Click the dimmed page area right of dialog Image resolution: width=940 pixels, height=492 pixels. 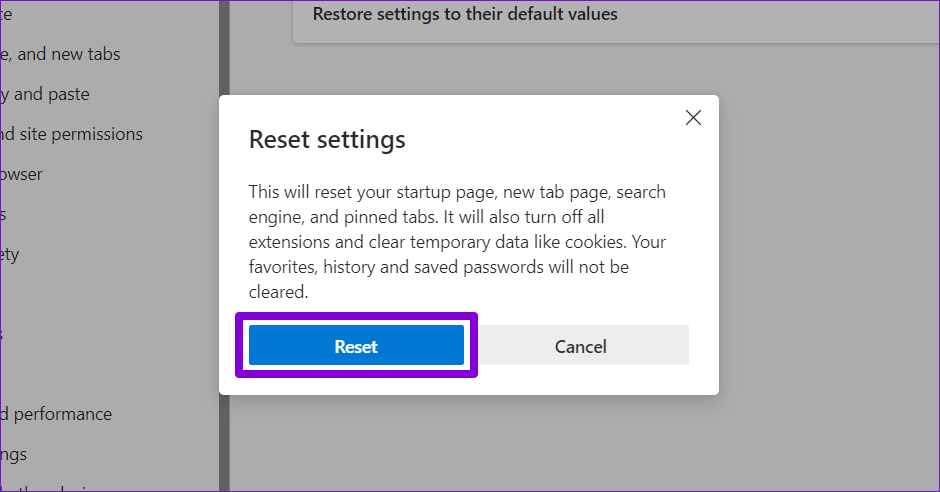(830, 250)
